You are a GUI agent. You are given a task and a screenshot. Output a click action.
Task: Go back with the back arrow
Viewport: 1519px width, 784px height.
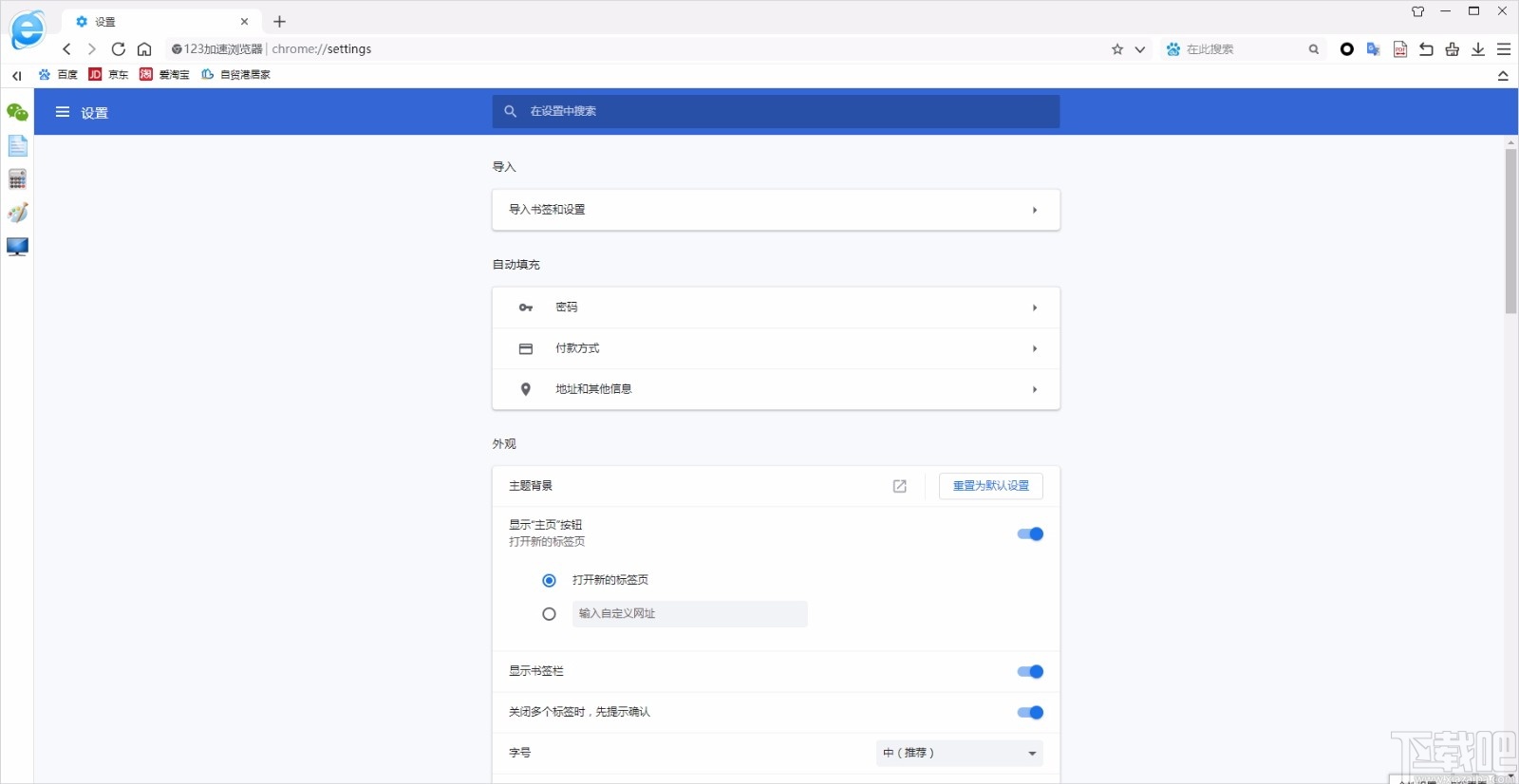click(66, 49)
